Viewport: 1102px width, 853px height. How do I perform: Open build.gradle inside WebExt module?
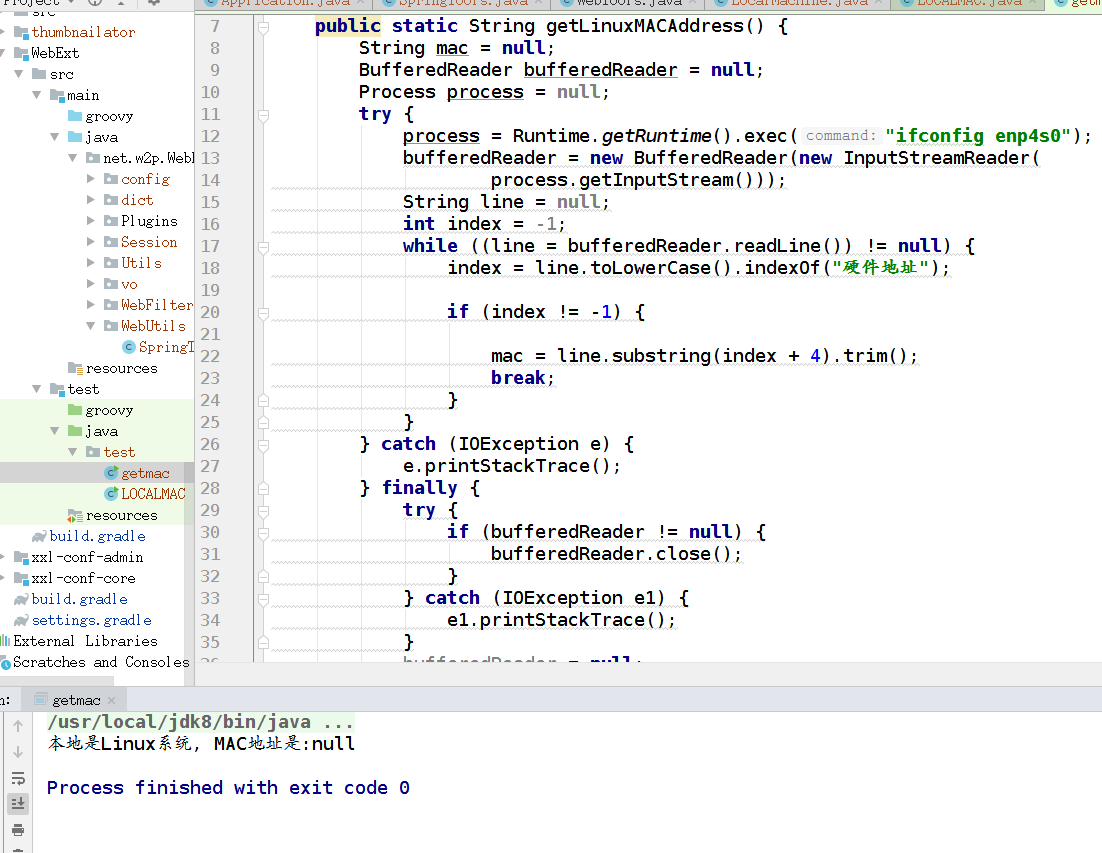[x=97, y=536]
